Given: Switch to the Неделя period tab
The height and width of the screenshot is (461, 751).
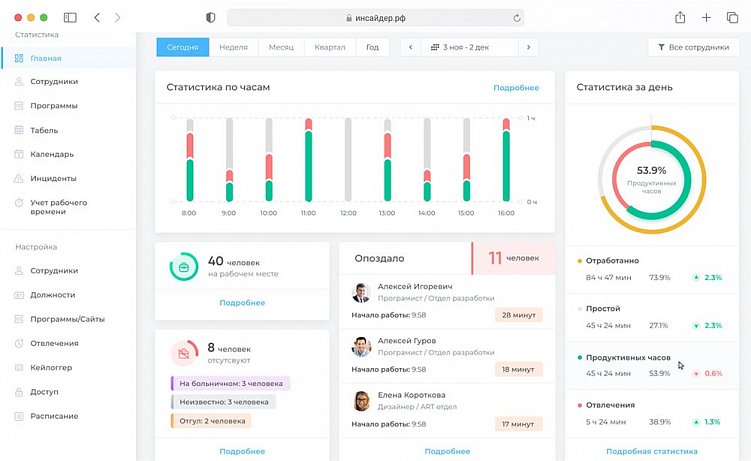Looking at the screenshot, I should [233, 47].
